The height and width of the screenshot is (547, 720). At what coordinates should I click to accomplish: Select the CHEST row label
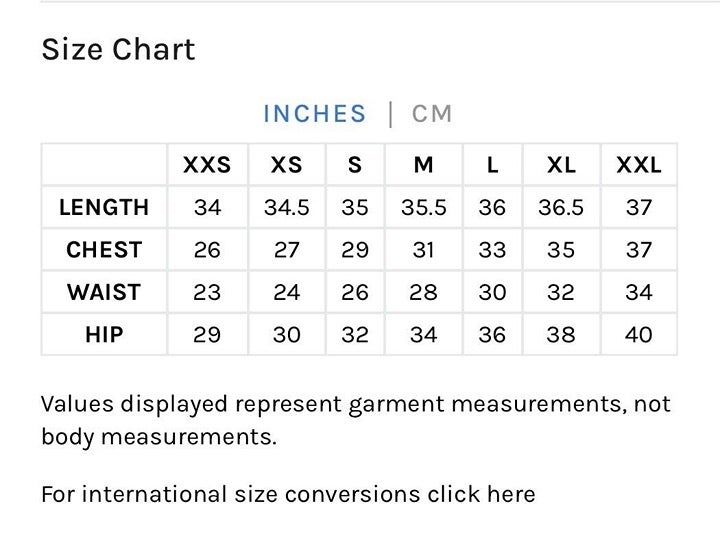[104, 250]
